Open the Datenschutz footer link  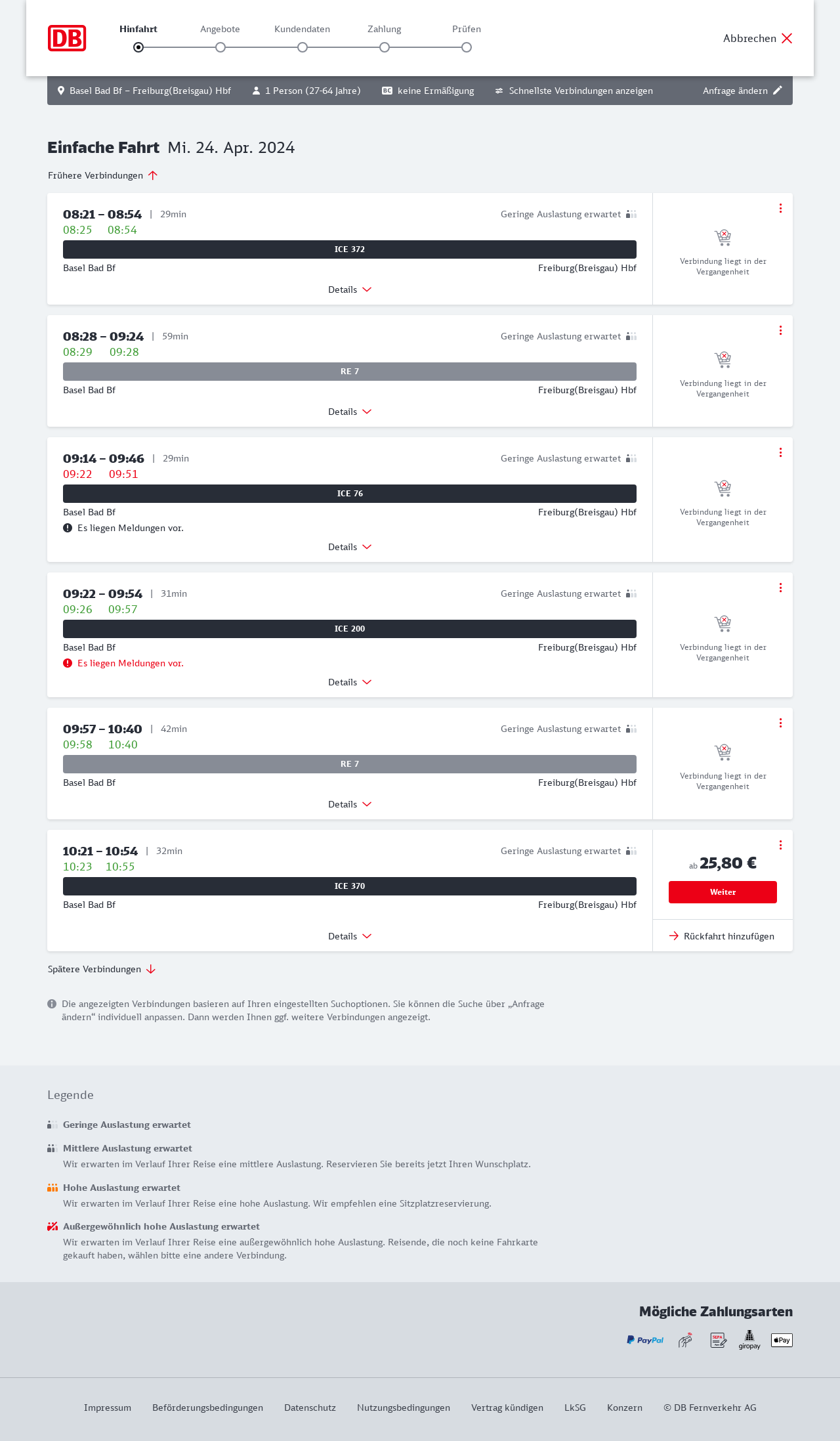point(310,1408)
